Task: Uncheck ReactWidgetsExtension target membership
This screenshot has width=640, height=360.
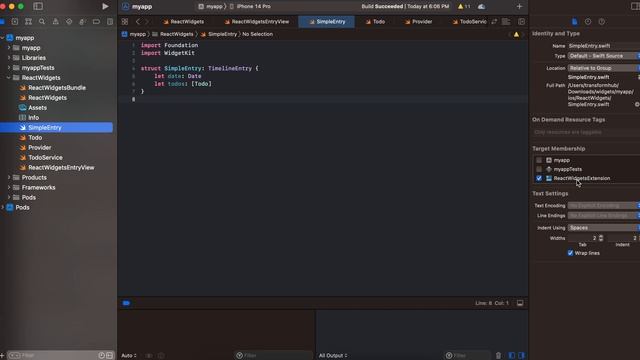Action: click(539, 178)
